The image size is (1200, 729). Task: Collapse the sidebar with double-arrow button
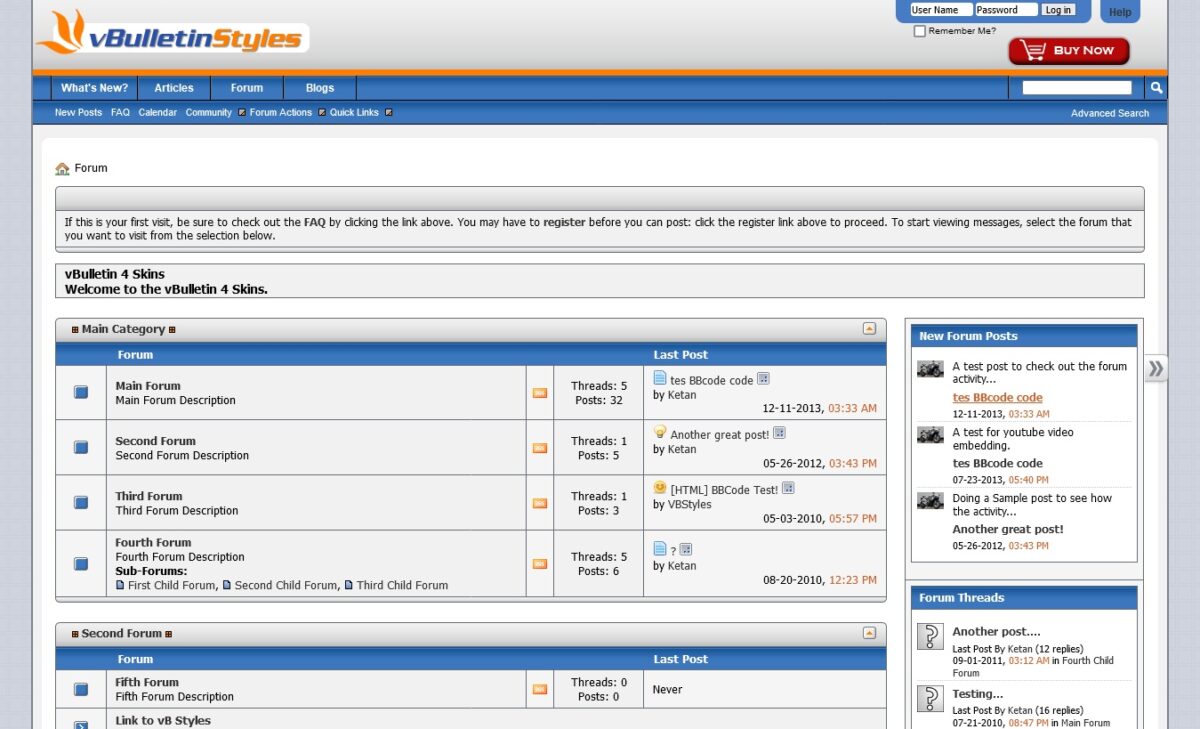(x=1156, y=369)
